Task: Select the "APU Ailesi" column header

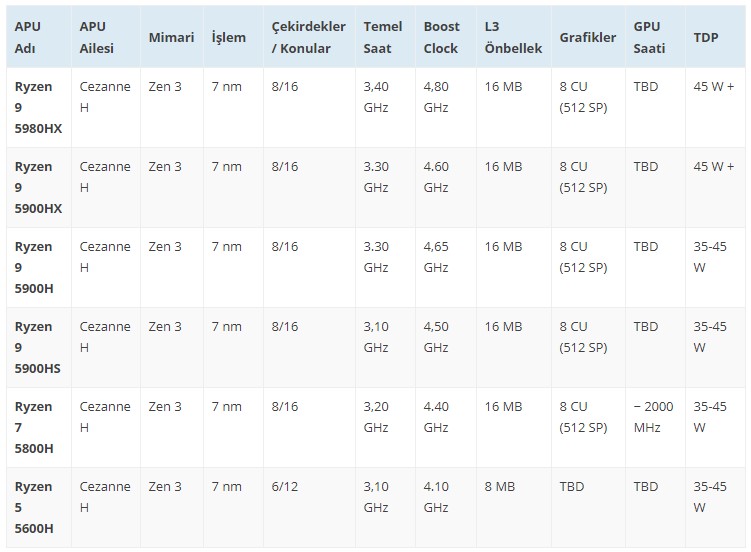Action: coord(99,36)
